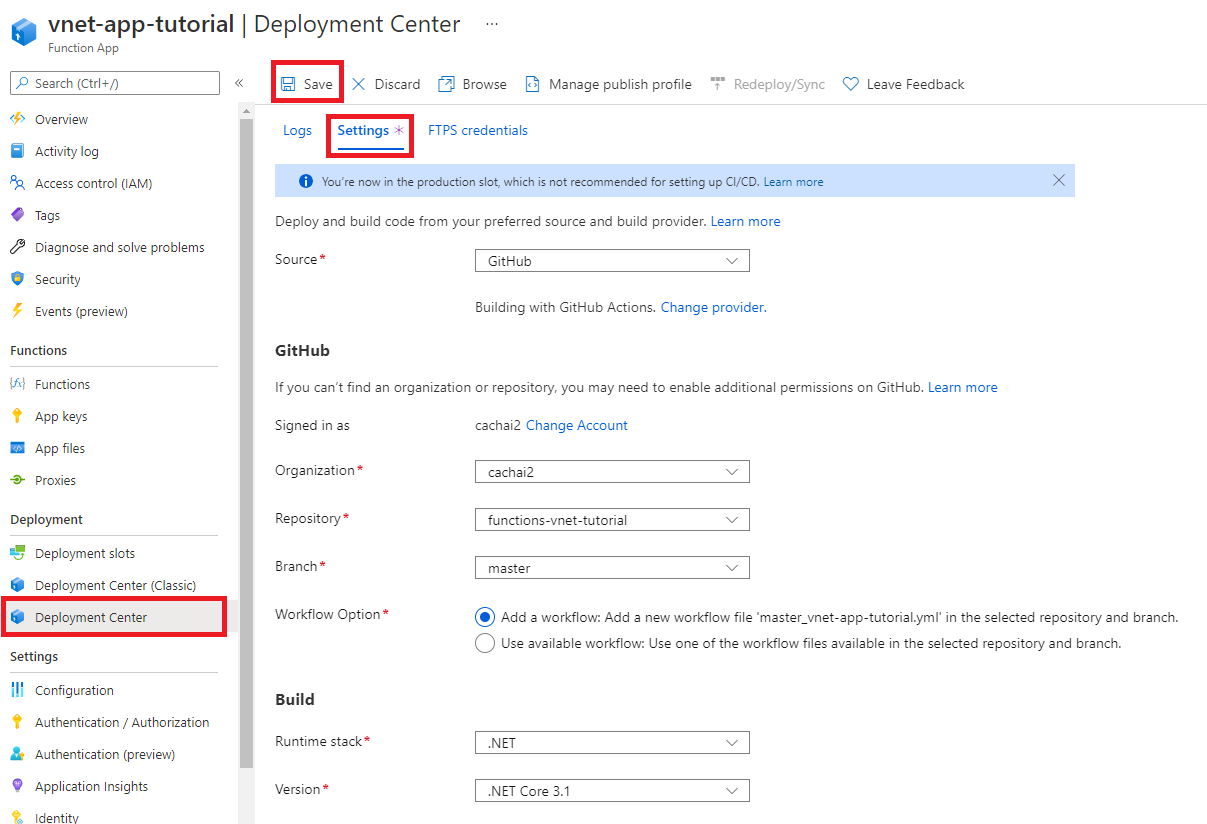Select the Add a workflow radio button
Viewport: 1207px width, 824px height.
click(x=485, y=617)
